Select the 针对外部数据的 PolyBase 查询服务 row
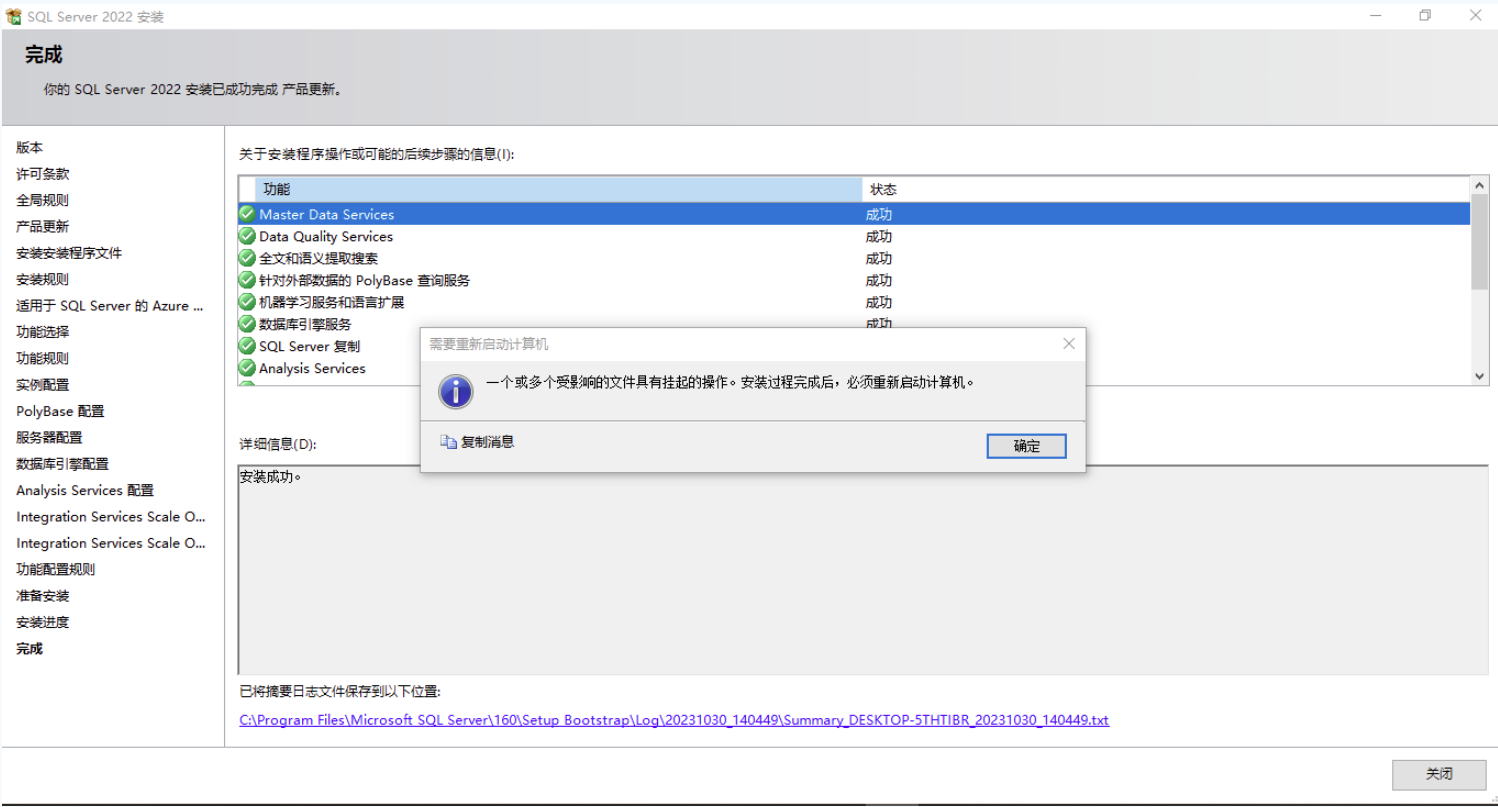 [854, 280]
